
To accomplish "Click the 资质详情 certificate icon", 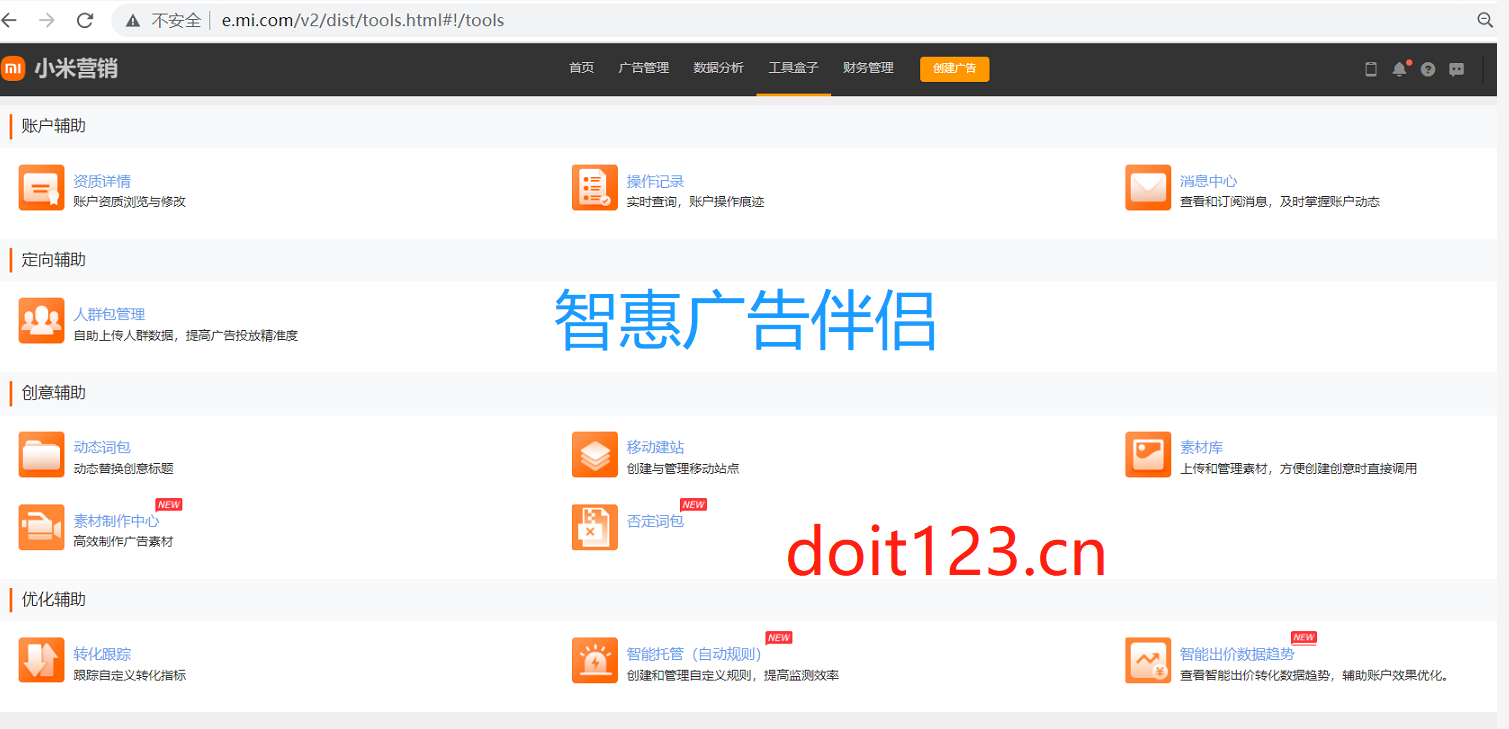I will (41, 188).
